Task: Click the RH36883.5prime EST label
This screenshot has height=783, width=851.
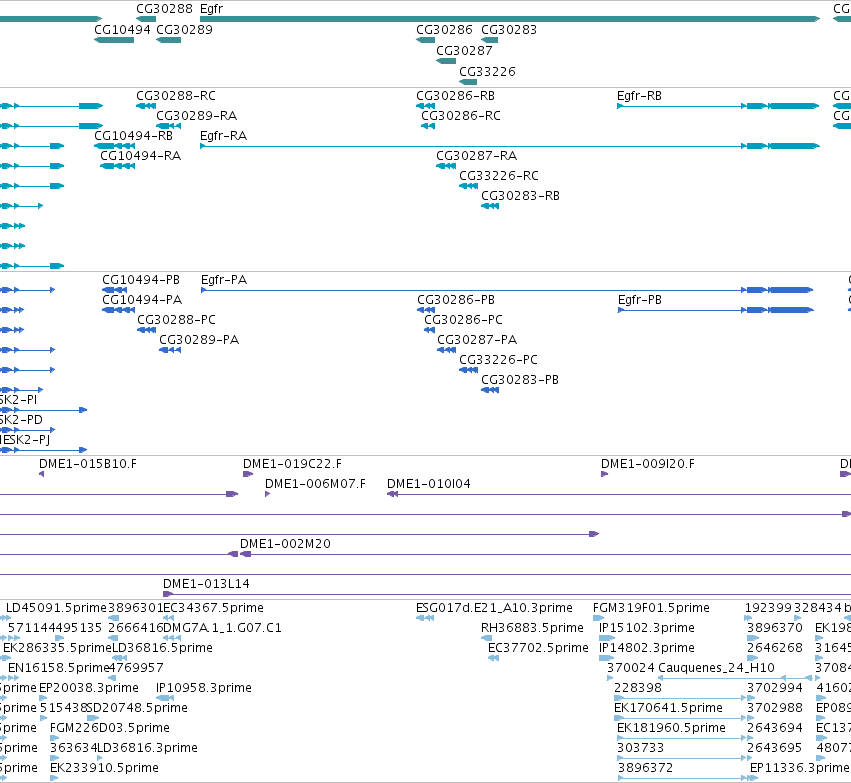Action: [532, 628]
